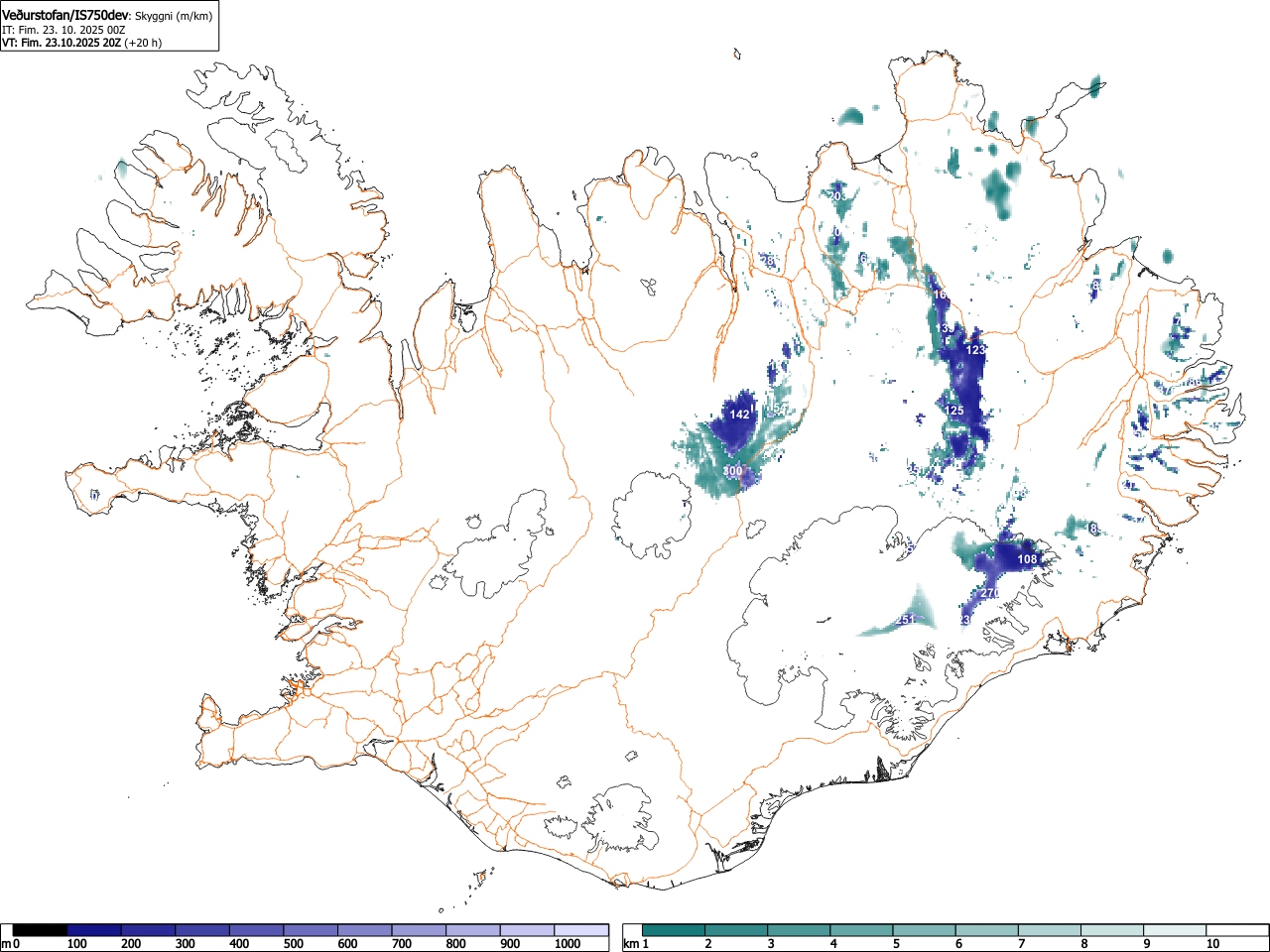Image resolution: width=1270 pixels, height=952 pixels.
Task: Pick the pale swatch between 8 and 9 km
Action: (1112, 930)
